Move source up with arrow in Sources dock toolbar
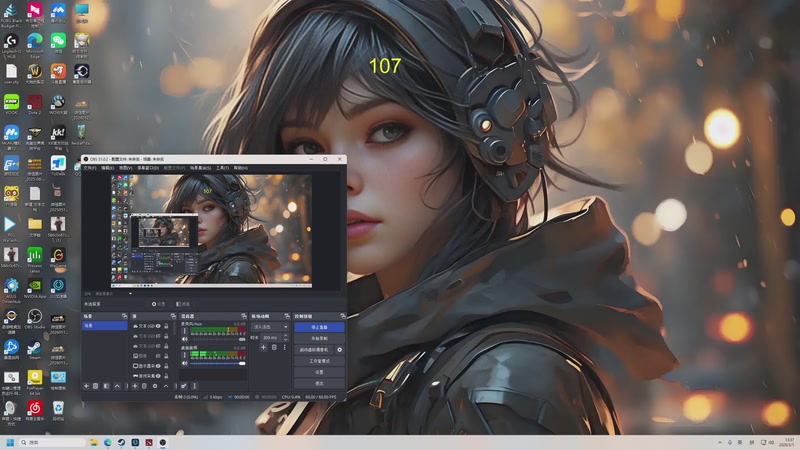 click(x=166, y=386)
